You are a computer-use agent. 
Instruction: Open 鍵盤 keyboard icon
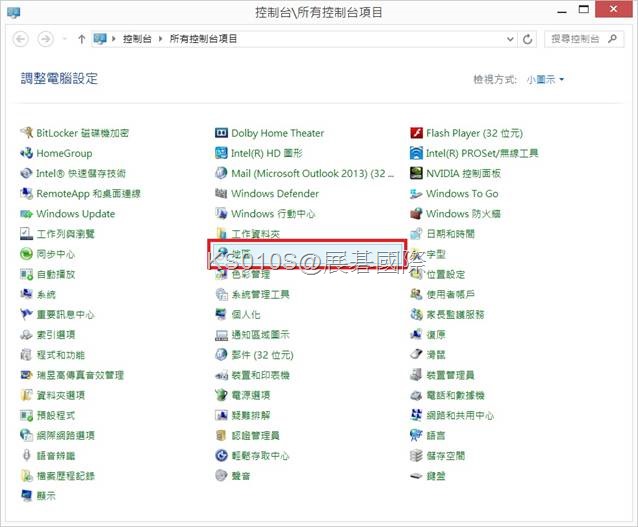[x=417, y=476]
